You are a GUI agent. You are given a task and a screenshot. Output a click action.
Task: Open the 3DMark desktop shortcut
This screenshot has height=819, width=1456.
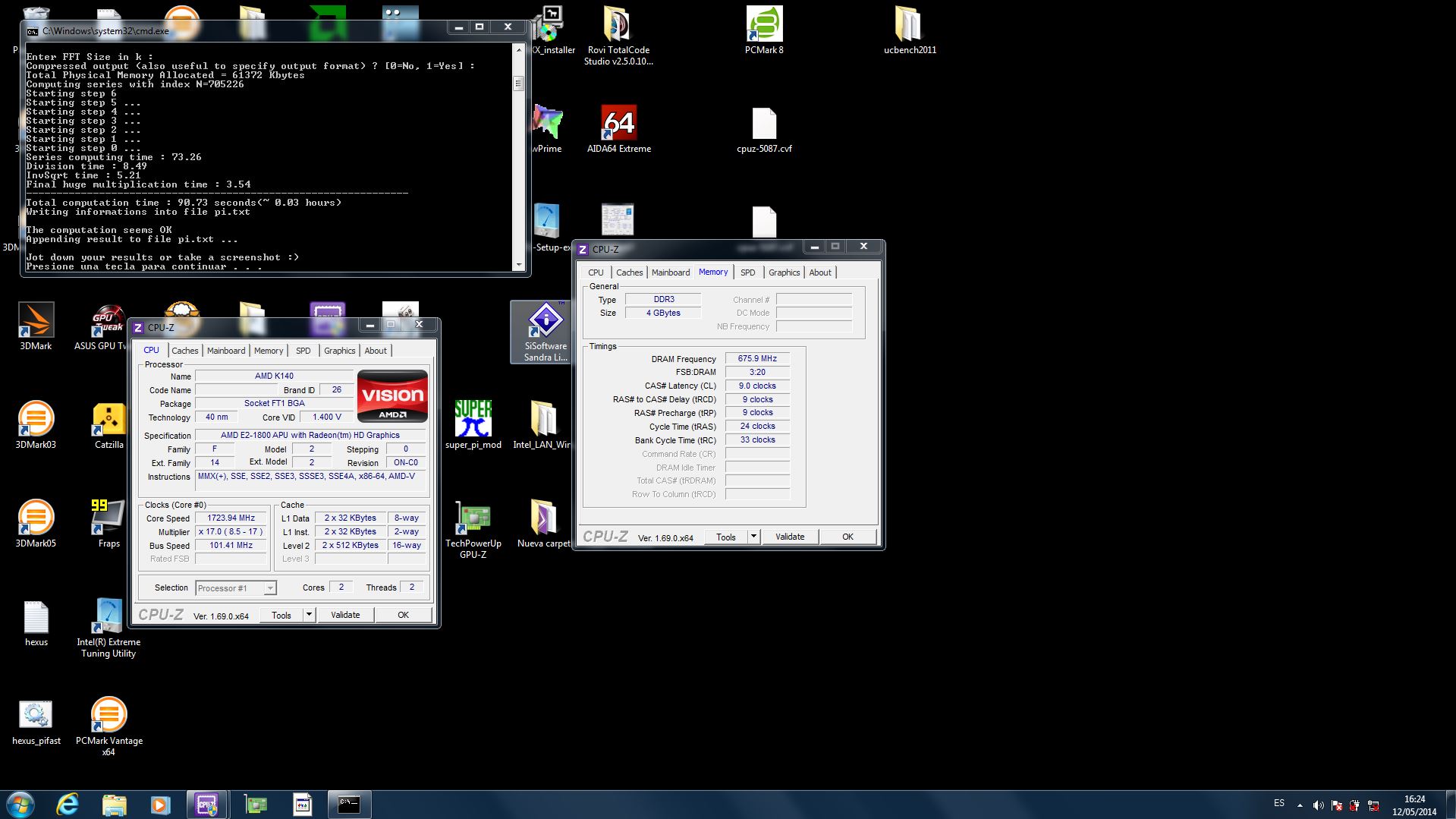tap(36, 326)
